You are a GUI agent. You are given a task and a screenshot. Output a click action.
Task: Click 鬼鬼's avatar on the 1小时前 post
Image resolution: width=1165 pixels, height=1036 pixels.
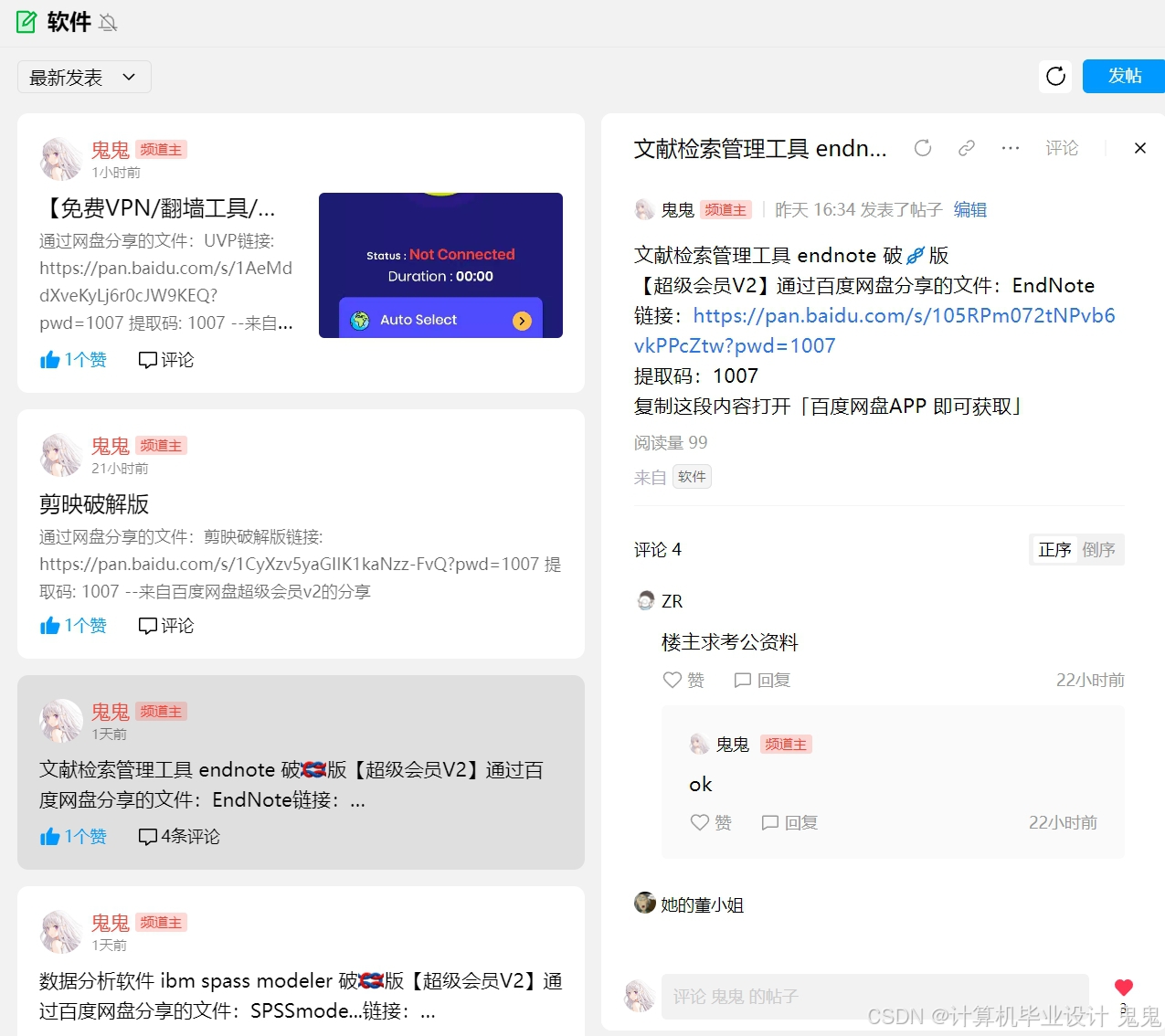pos(61,159)
